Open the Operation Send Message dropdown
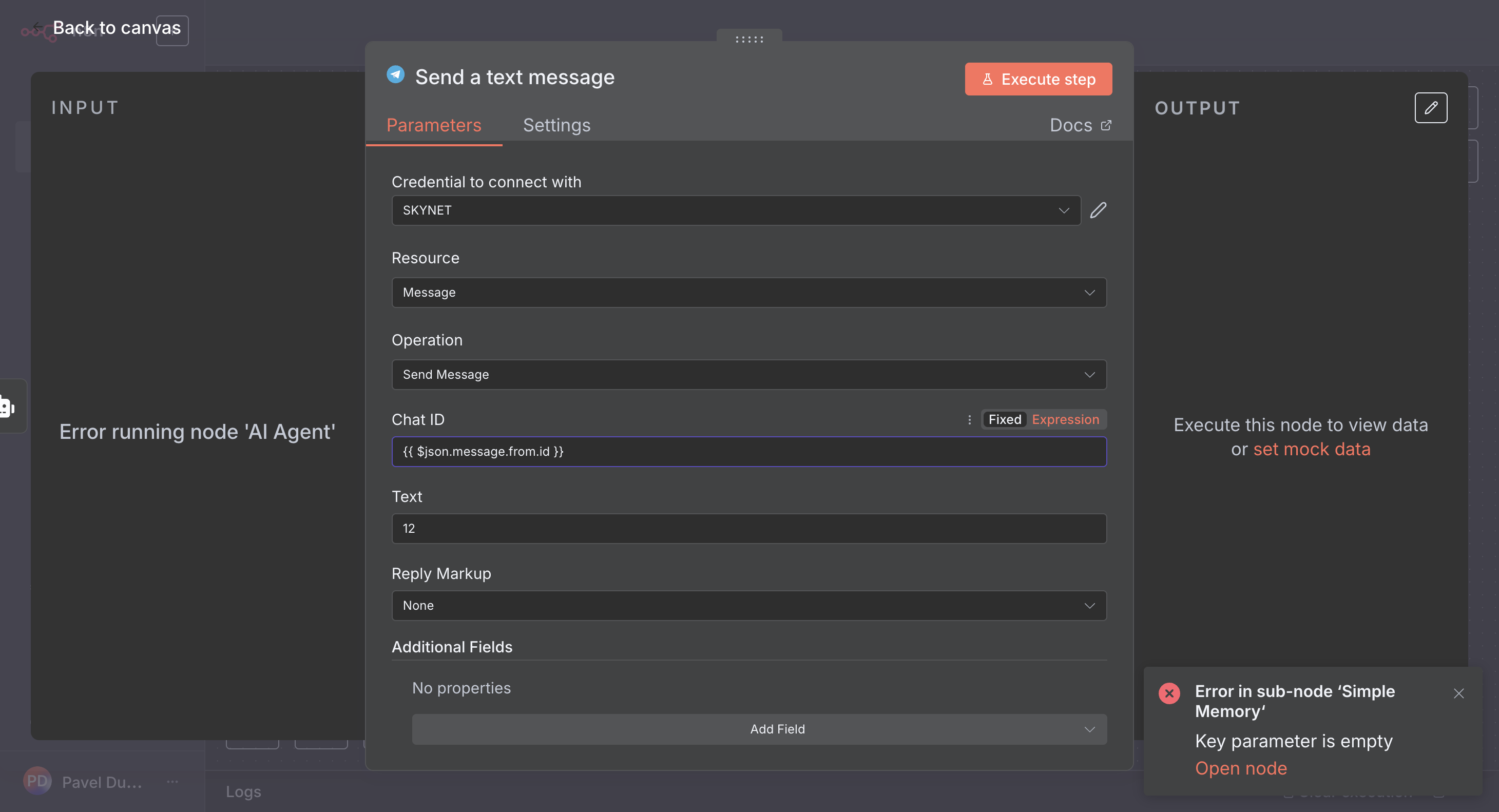 pyautogui.click(x=749, y=375)
